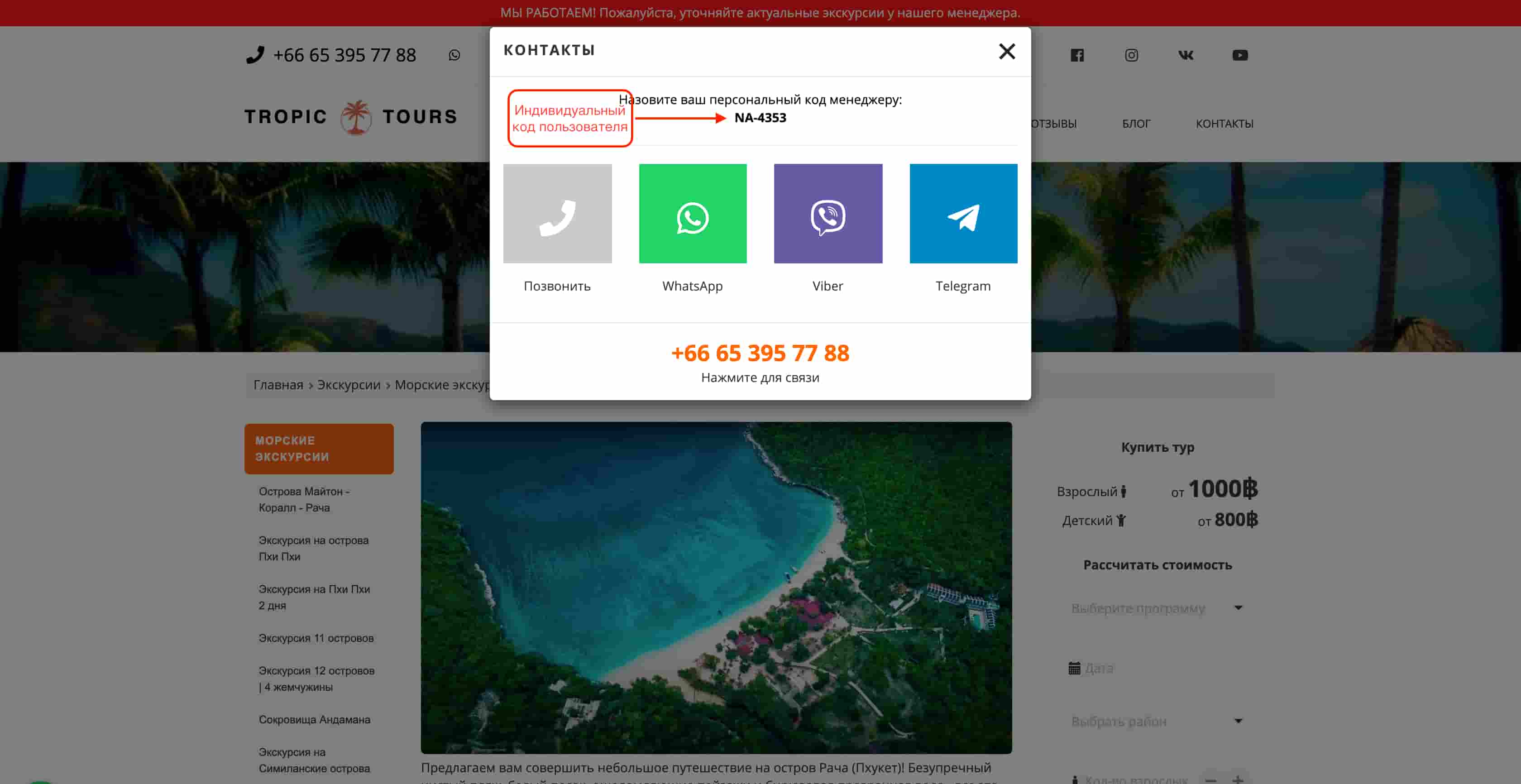Open БЛОГ menu item
This screenshot has height=784, width=1521.
[x=1135, y=124]
